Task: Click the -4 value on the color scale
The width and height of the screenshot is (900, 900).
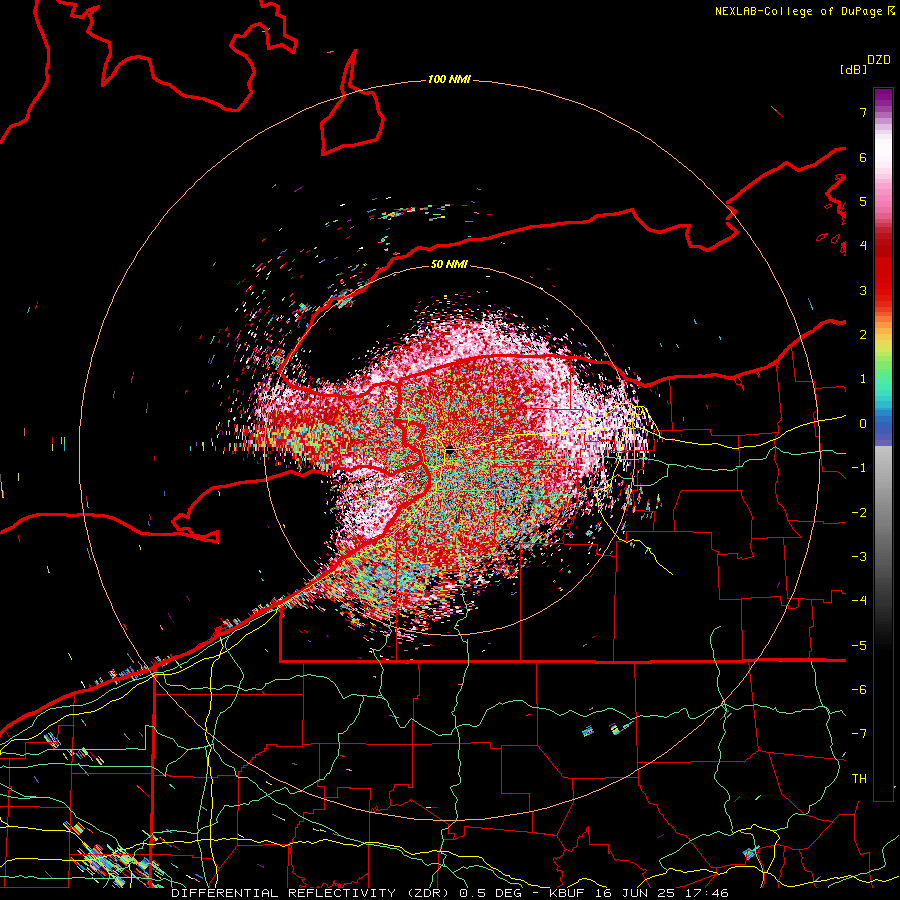Action: click(x=859, y=601)
